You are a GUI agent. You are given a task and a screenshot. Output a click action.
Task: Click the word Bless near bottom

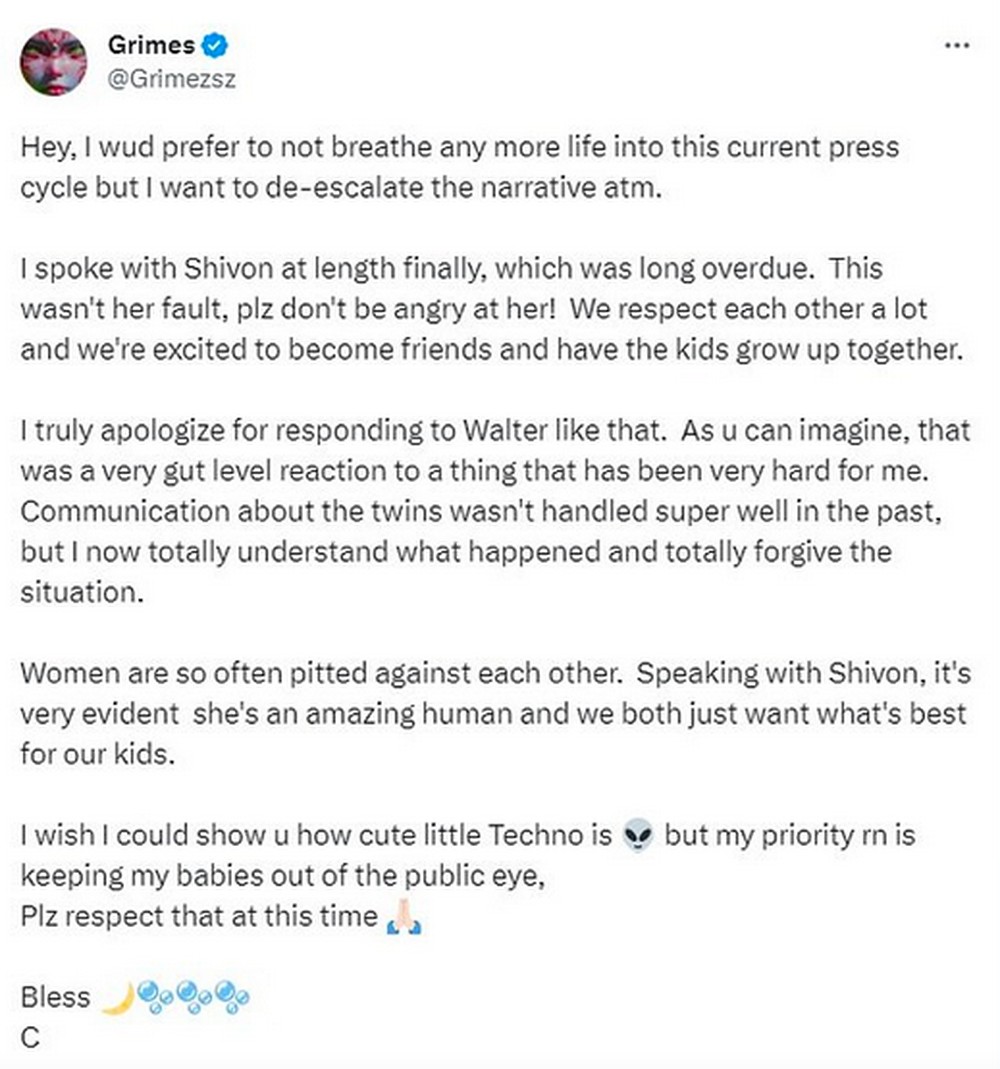point(55,997)
